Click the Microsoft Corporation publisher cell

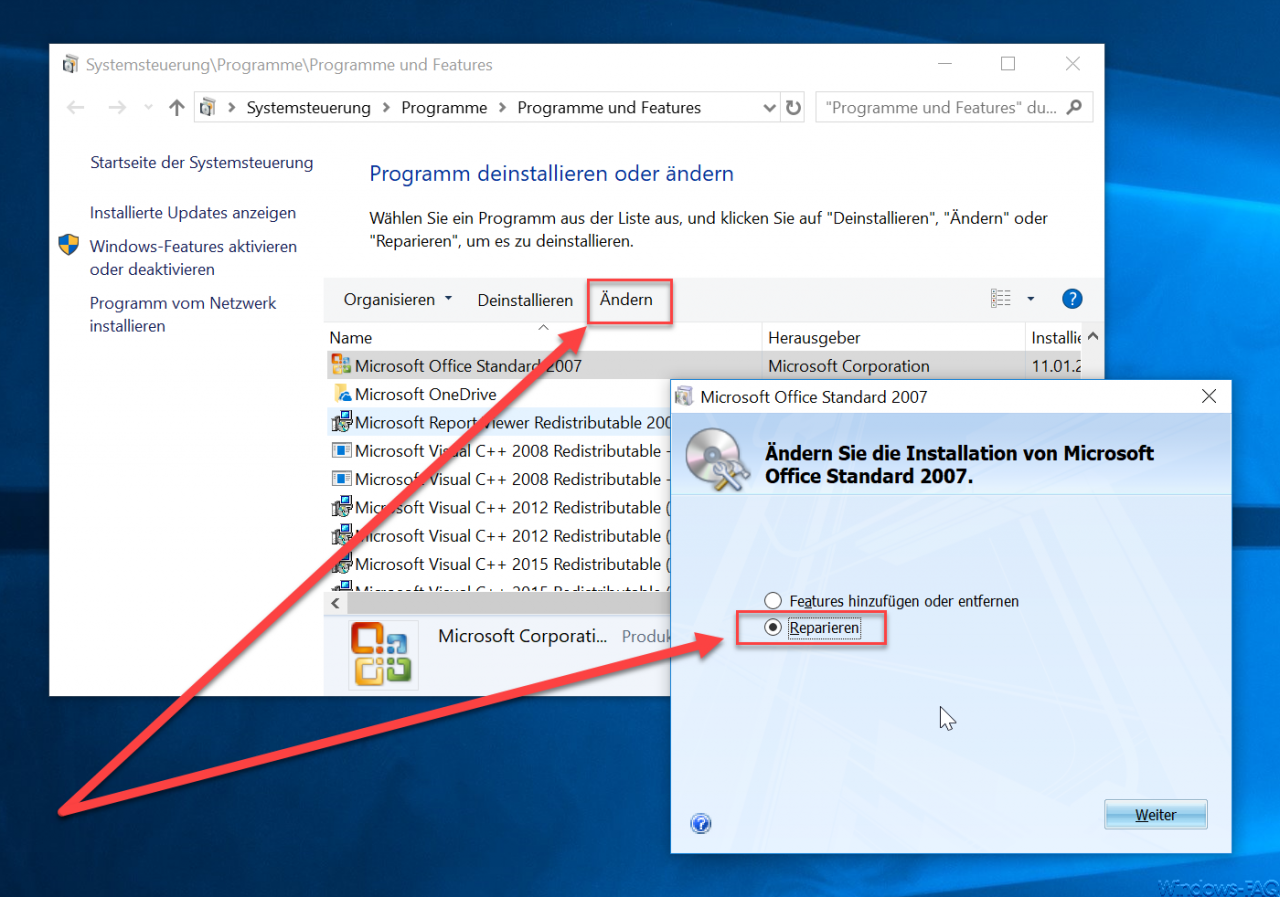[x=849, y=366]
